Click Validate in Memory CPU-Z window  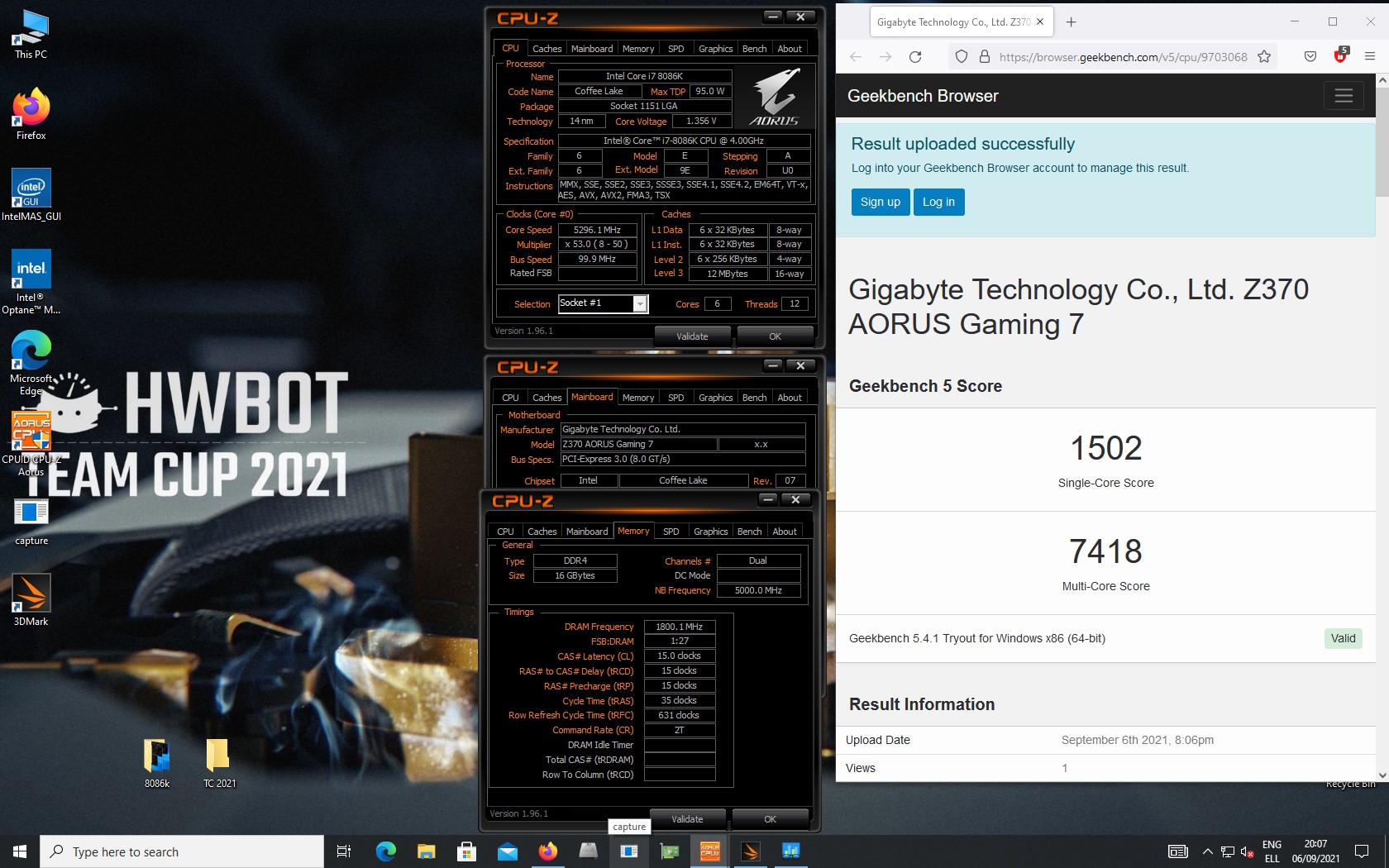[687, 819]
